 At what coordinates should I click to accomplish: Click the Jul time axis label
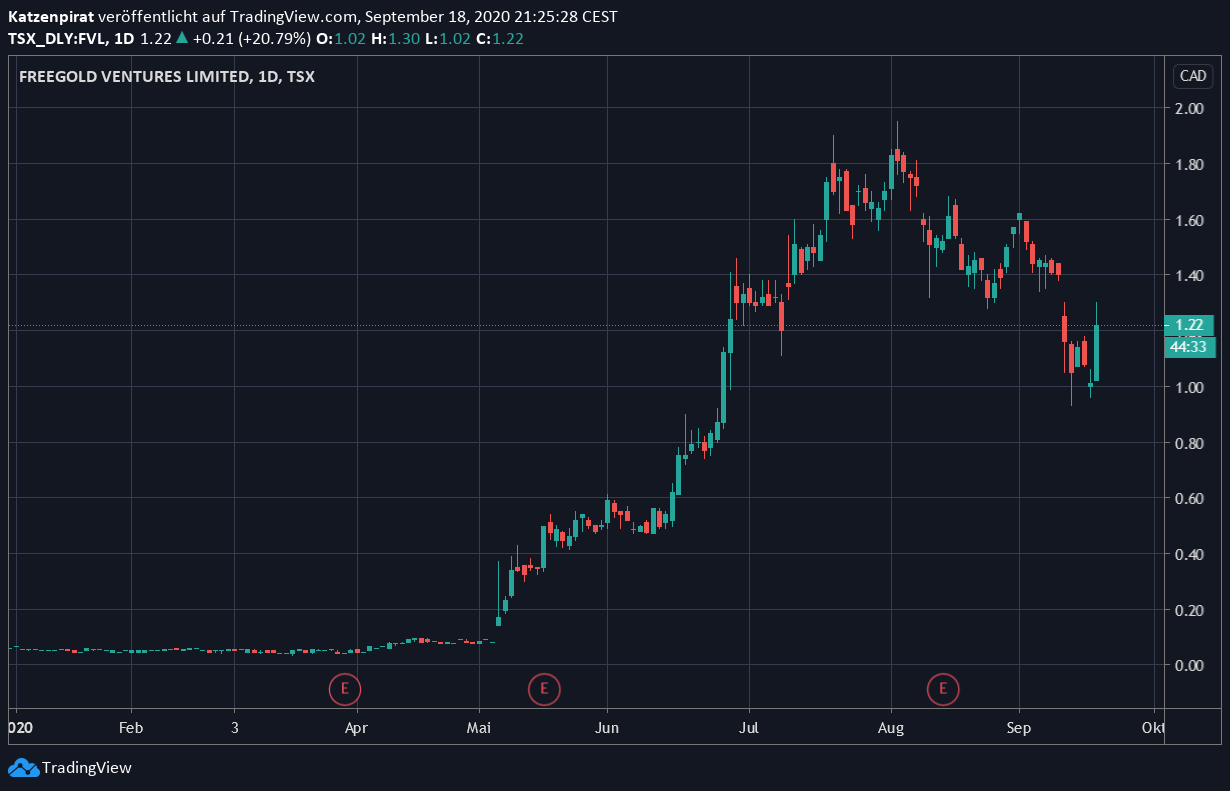[x=748, y=728]
